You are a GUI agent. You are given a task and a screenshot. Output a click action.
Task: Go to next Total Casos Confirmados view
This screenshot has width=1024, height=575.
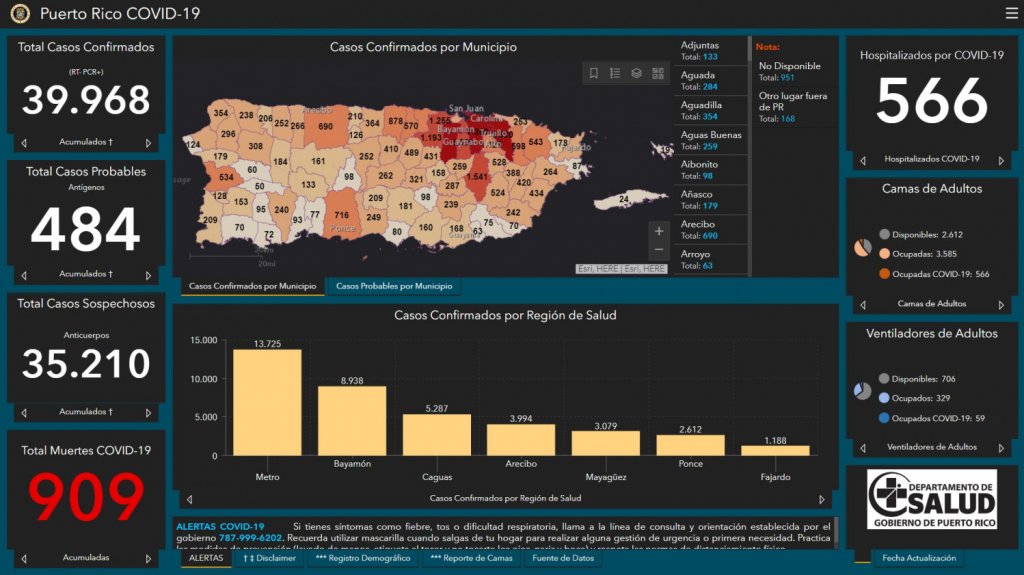148,143
